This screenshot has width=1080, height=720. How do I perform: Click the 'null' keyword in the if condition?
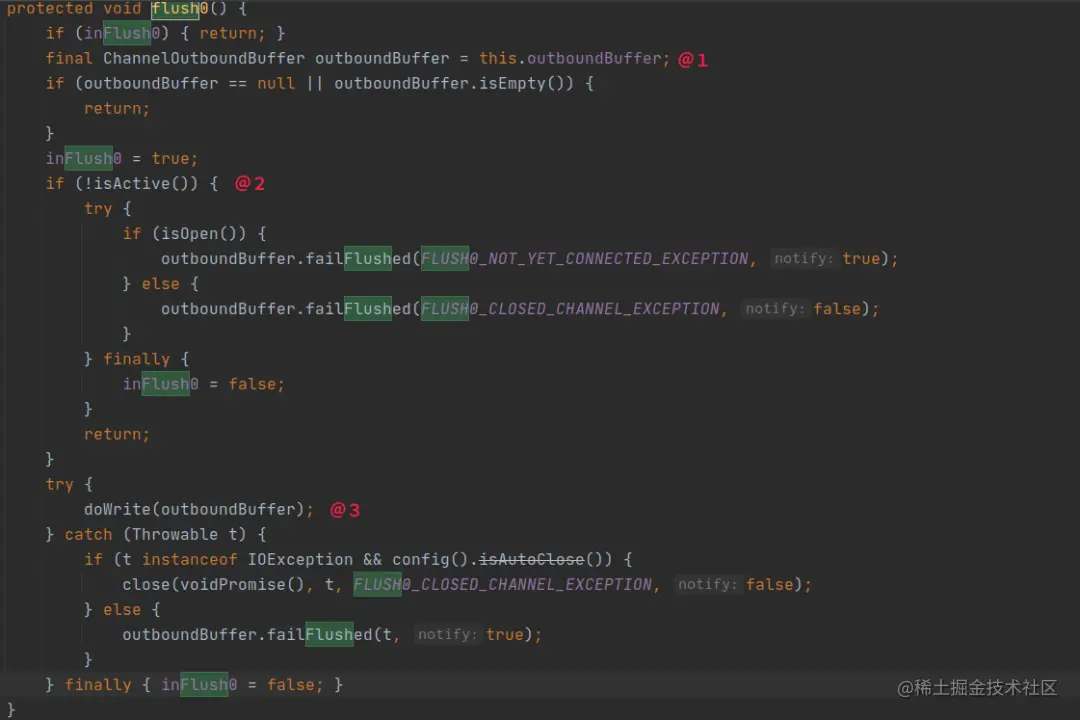pos(276,83)
